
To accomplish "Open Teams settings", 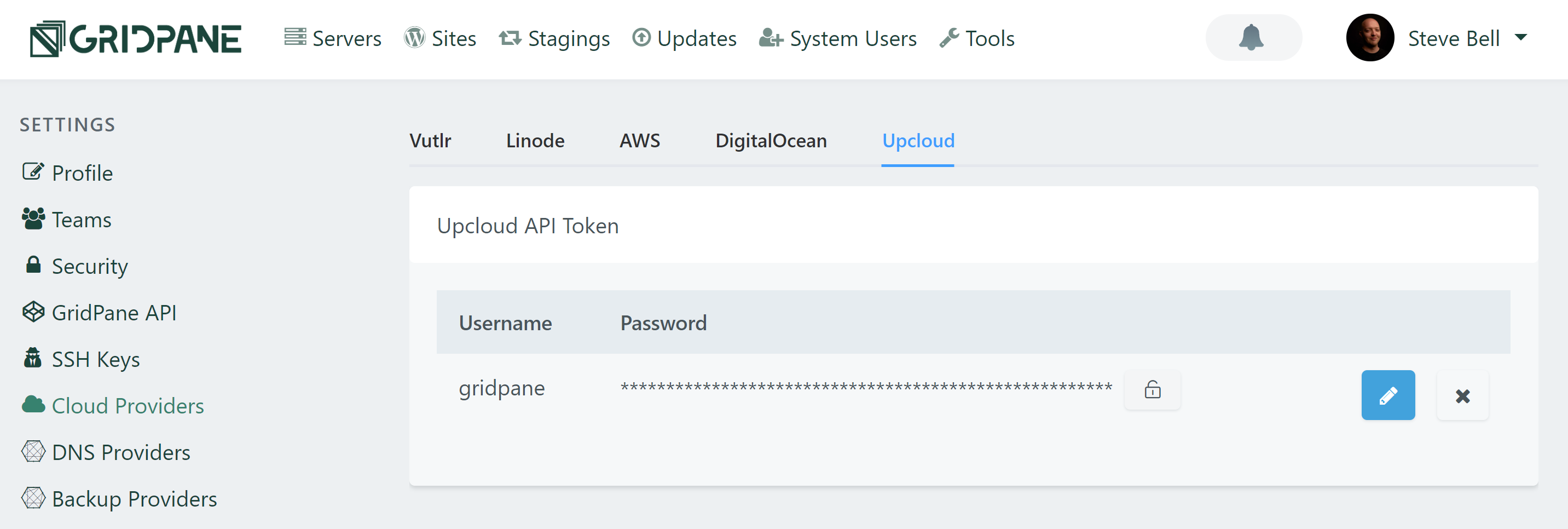I will (x=66, y=219).
